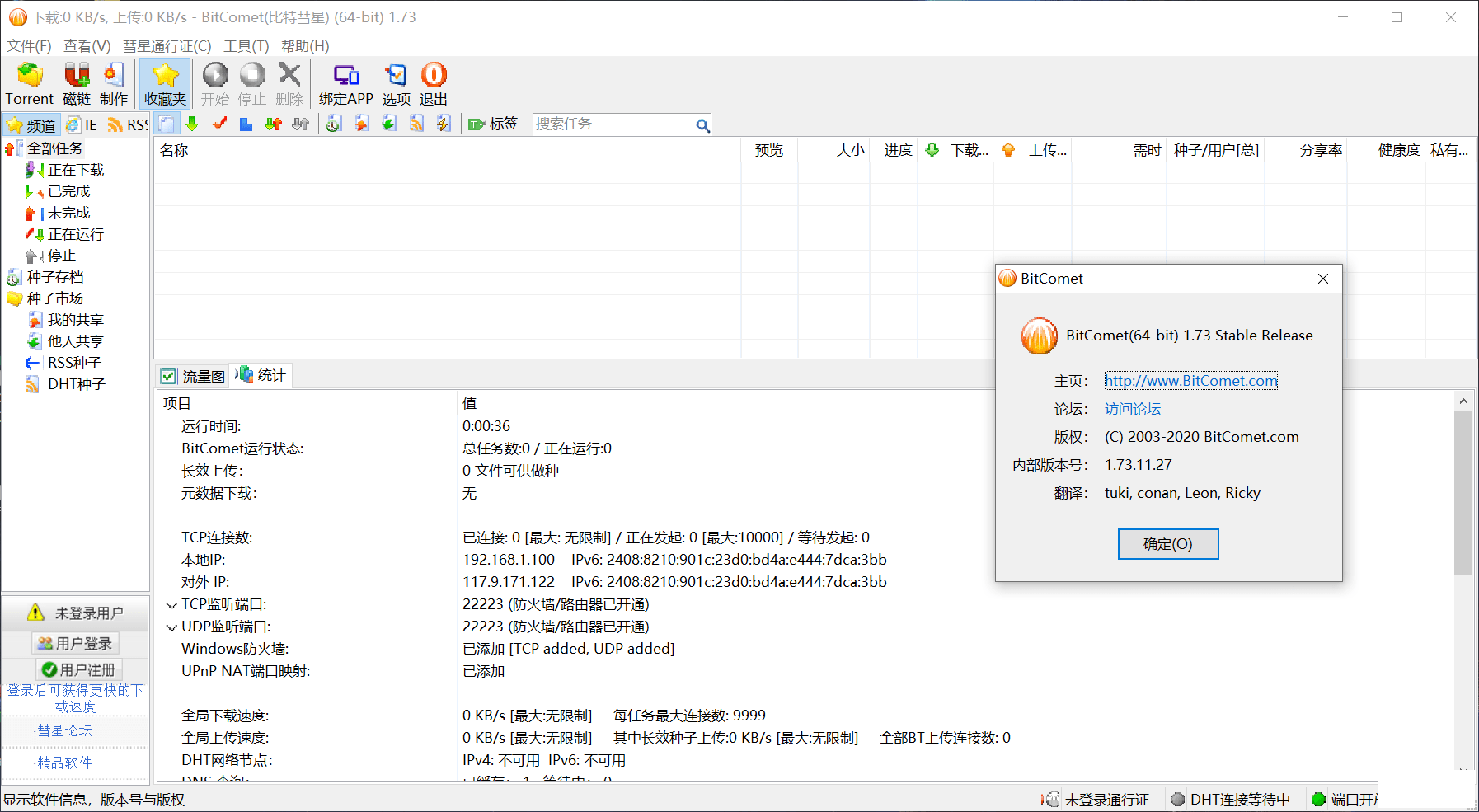This screenshot has height=812, width=1479.
Task: Sort by 健康度 column header
Action: click(1386, 150)
